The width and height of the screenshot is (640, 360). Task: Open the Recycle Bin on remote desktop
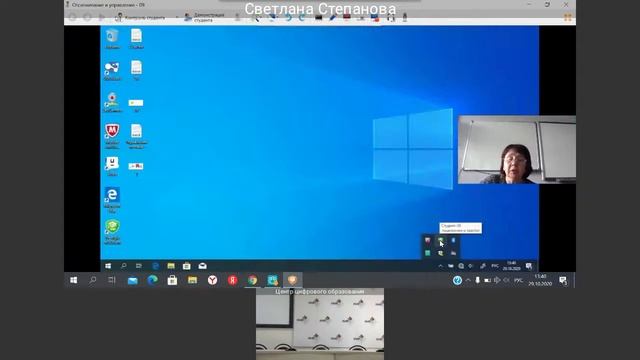pyautogui.click(x=112, y=39)
